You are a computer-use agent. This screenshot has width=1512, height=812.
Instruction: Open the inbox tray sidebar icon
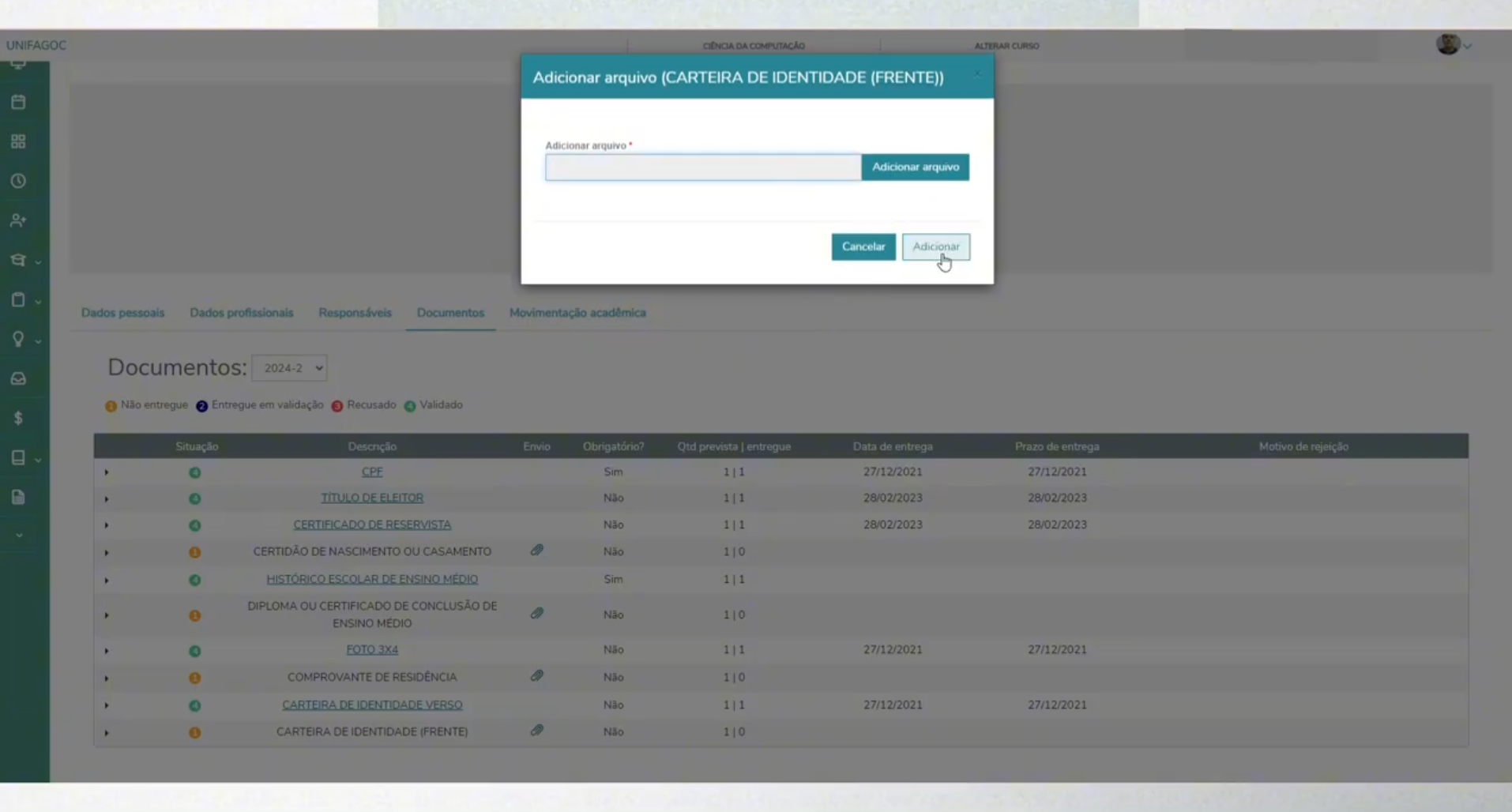[18, 379]
